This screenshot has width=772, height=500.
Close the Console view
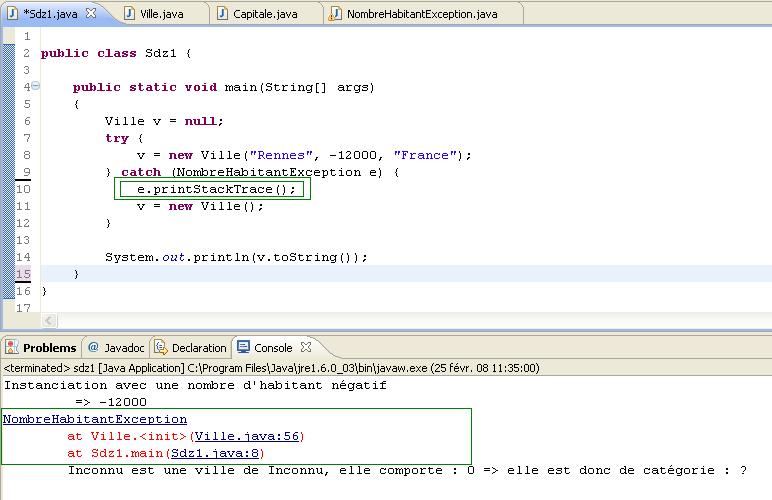click(x=306, y=347)
